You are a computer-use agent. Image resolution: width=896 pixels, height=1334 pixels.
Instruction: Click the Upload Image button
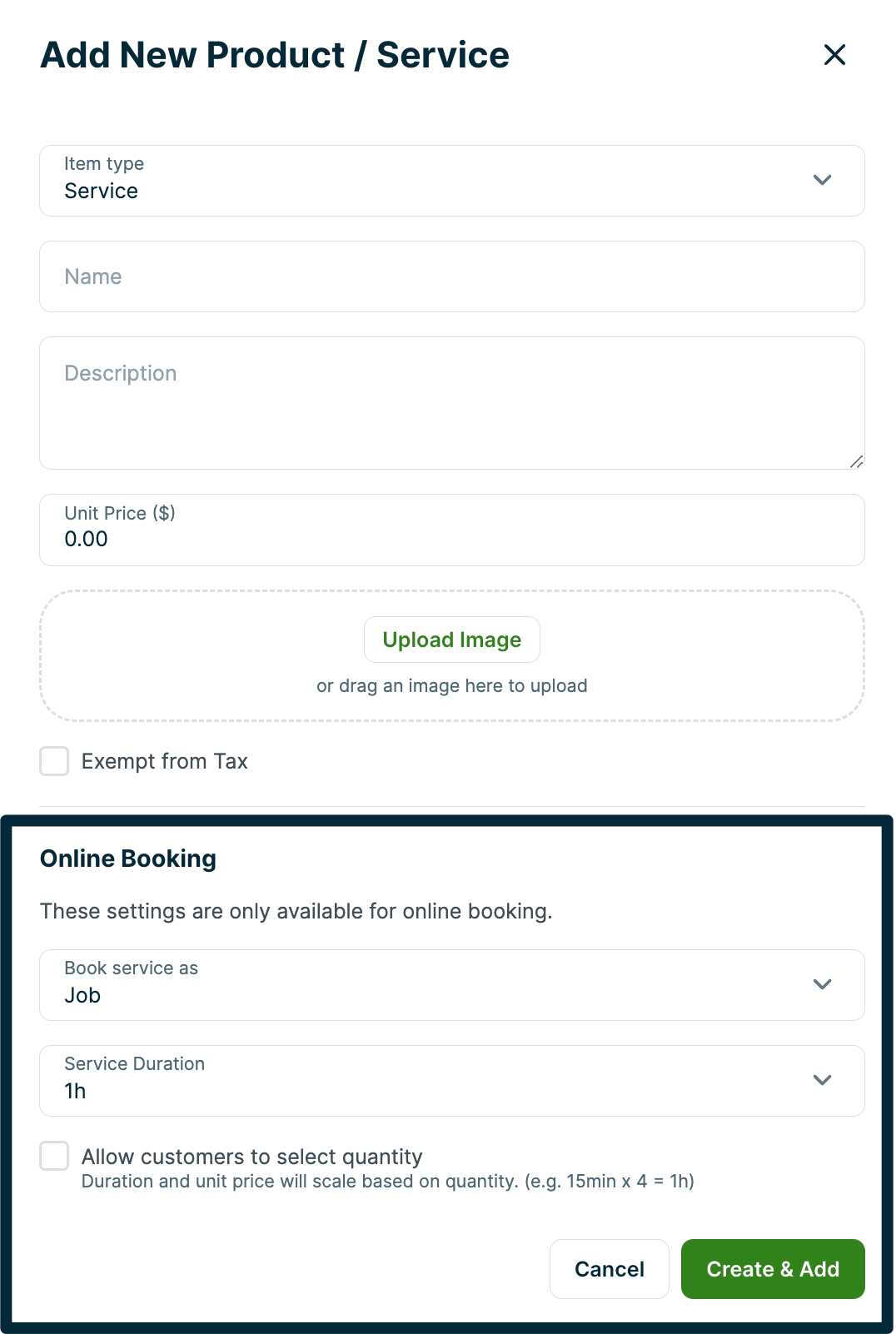tap(451, 640)
